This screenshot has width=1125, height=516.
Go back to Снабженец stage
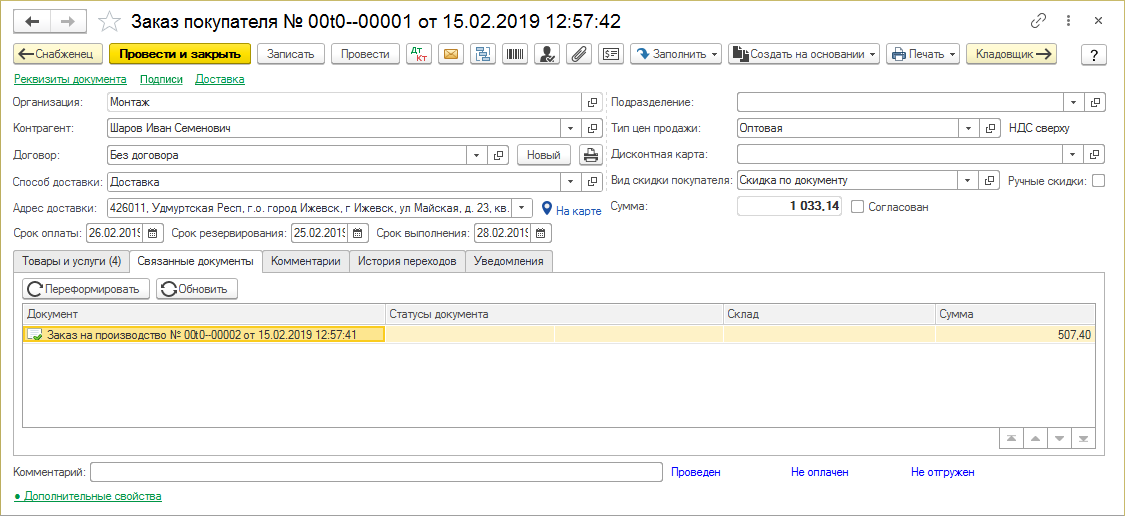[x=58, y=54]
